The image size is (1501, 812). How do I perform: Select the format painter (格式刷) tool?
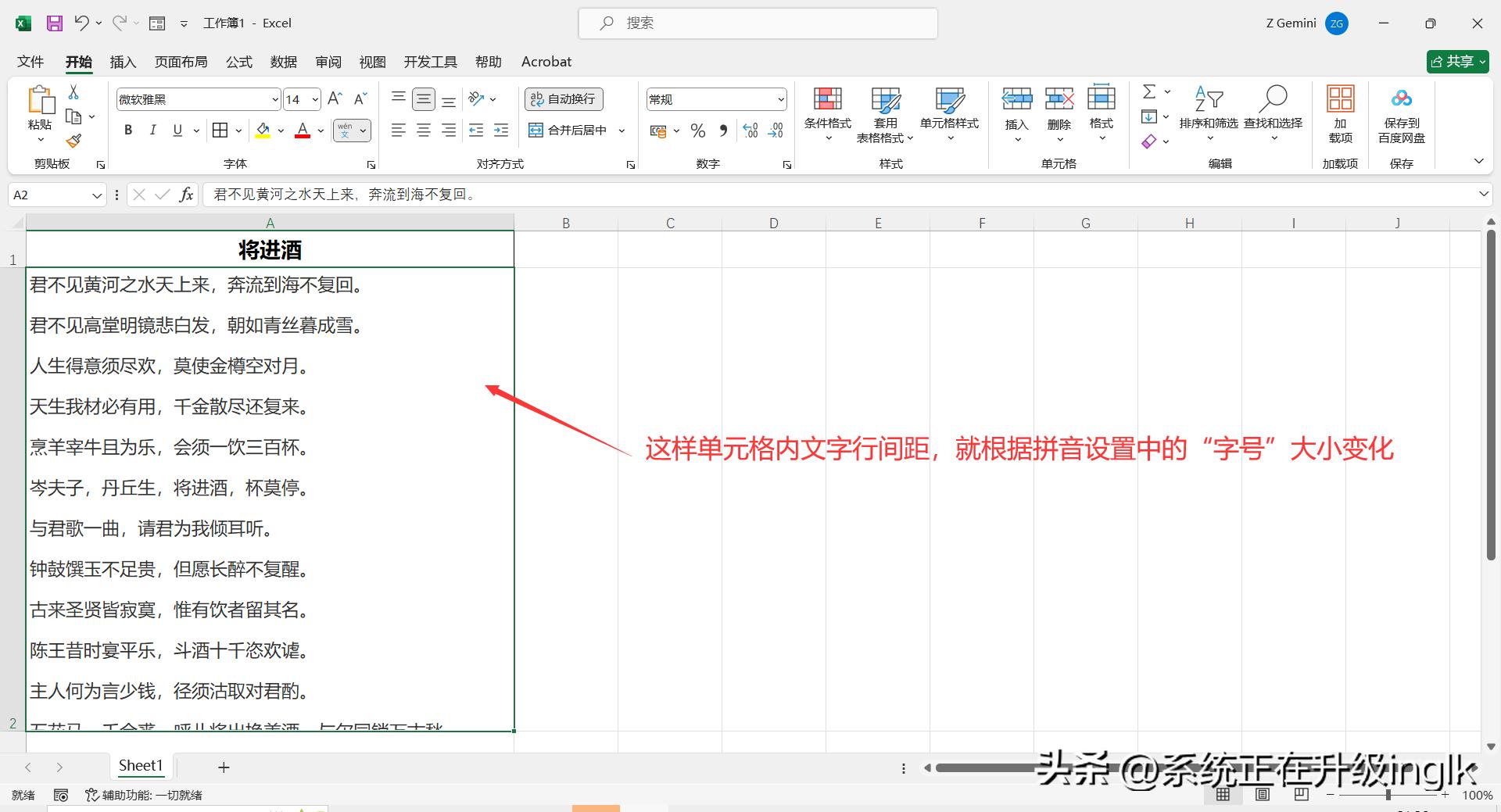[73, 141]
